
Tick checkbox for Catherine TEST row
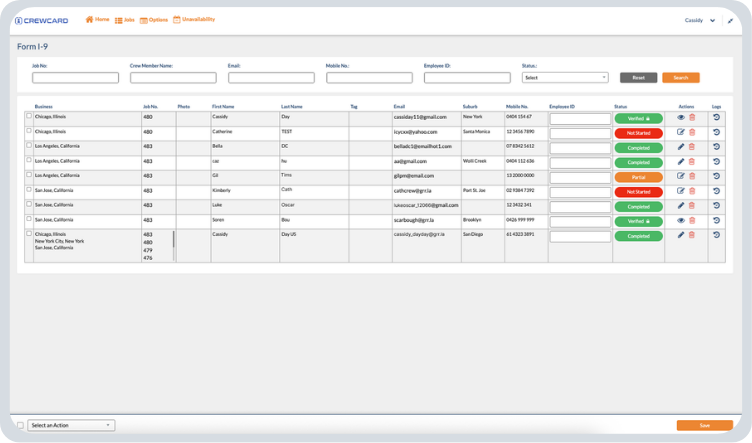click(x=29, y=130)
